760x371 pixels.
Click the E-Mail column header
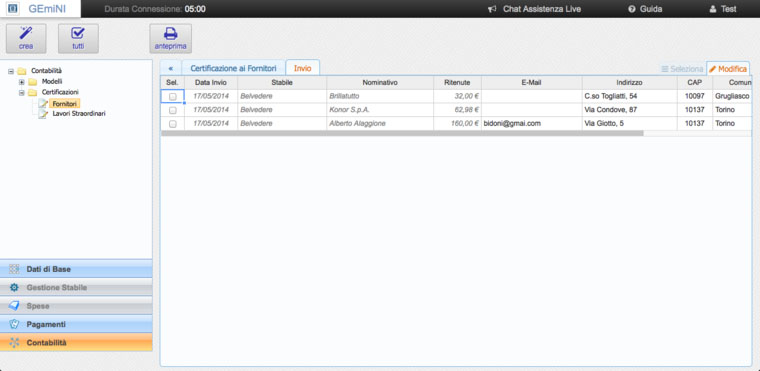531,82
